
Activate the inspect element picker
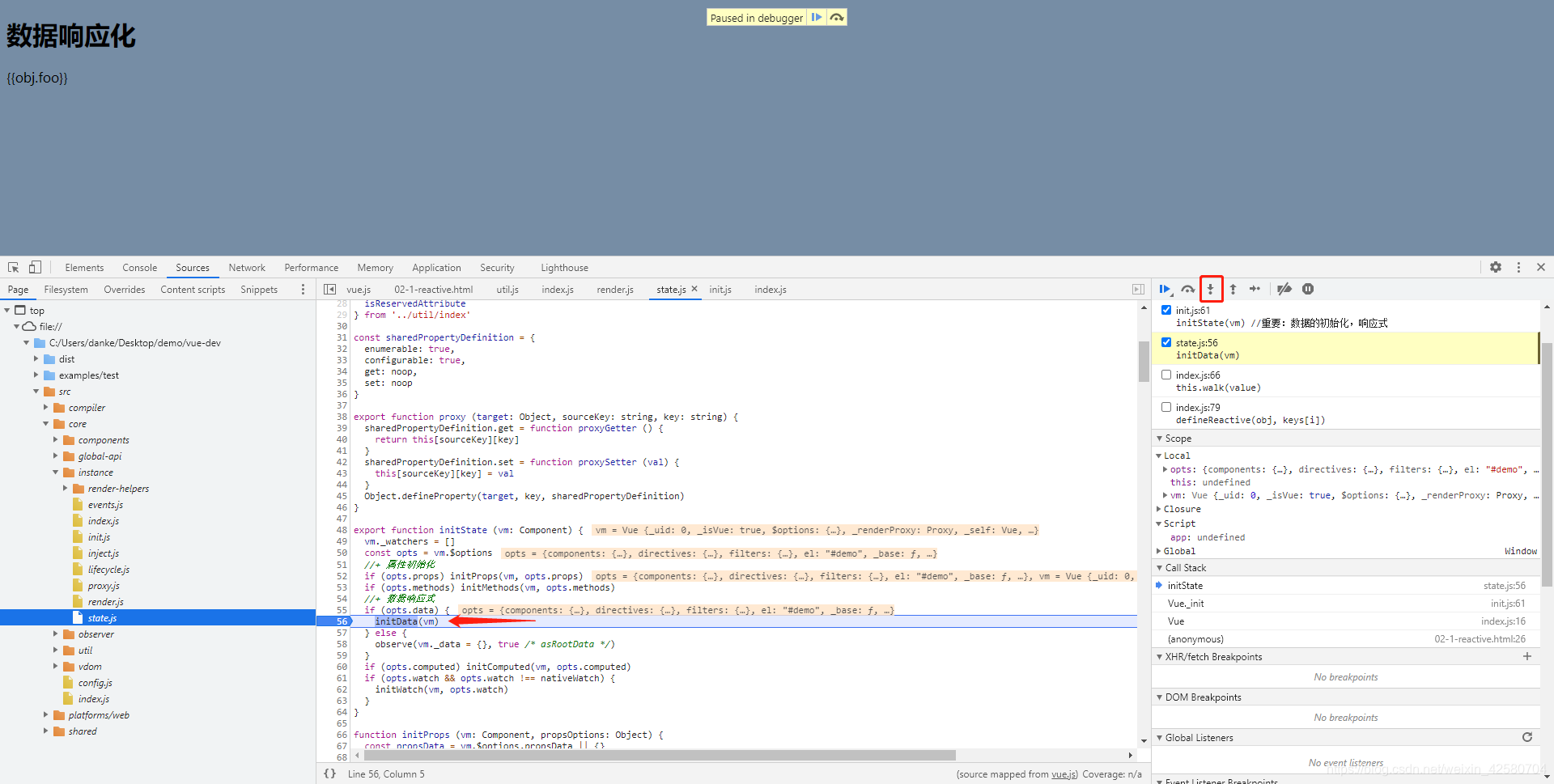(x=14, y=267)
